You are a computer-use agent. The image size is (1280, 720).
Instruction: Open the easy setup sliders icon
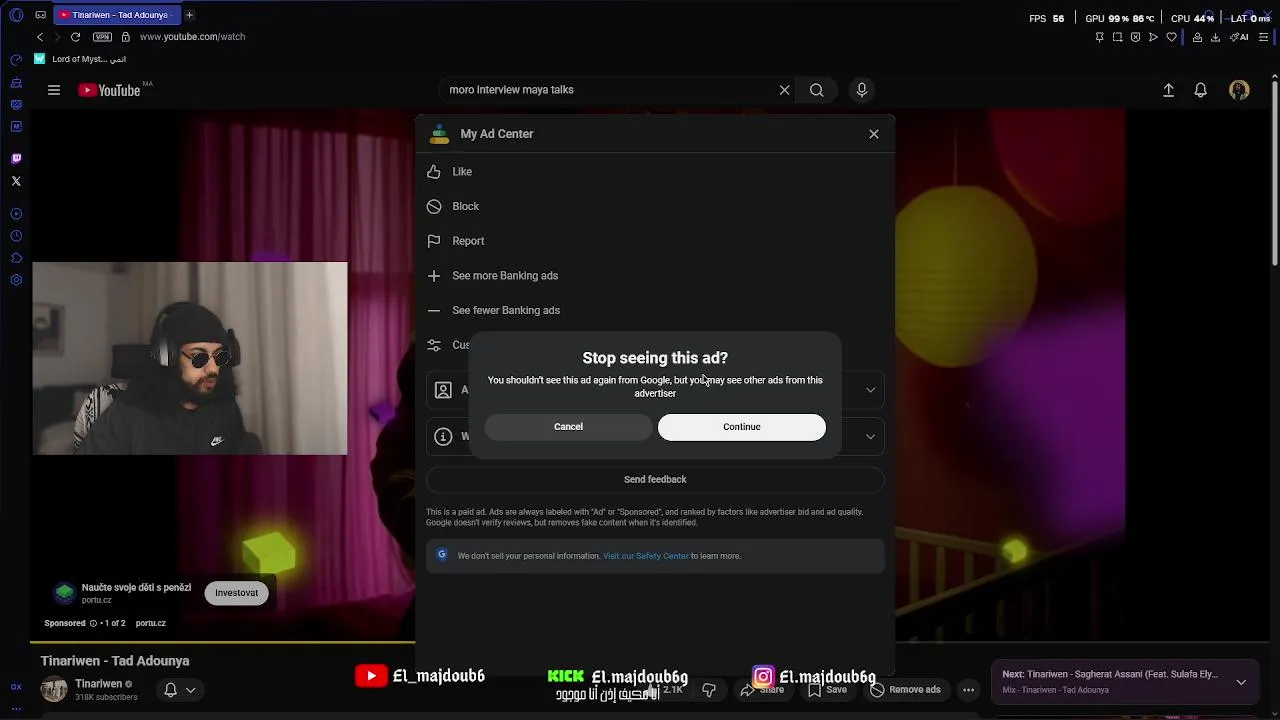1263,37
